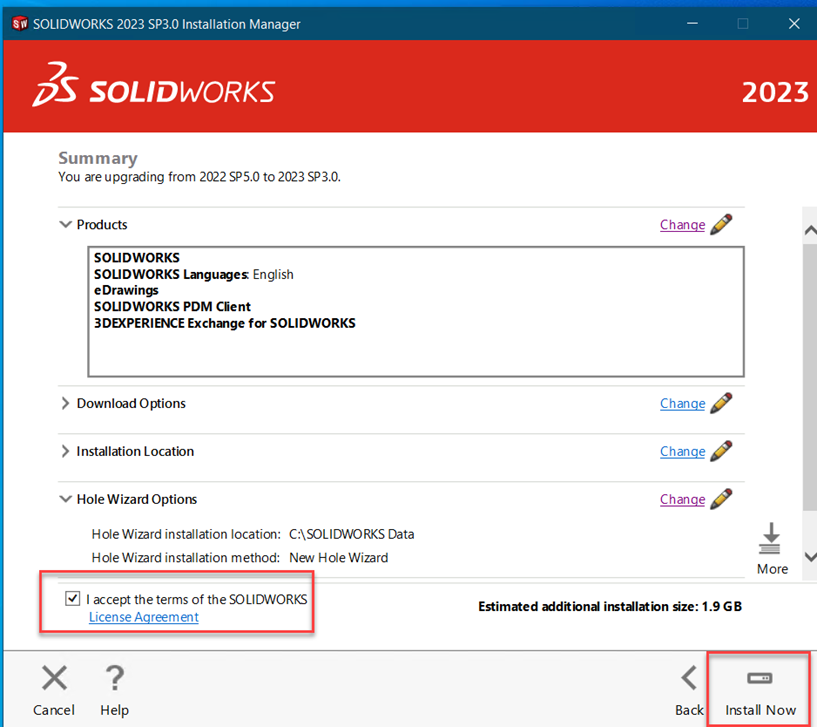Viewport: 817px width, 727px height.
Task: Click the More download arrow icon
Action: [x=771, y=539]
